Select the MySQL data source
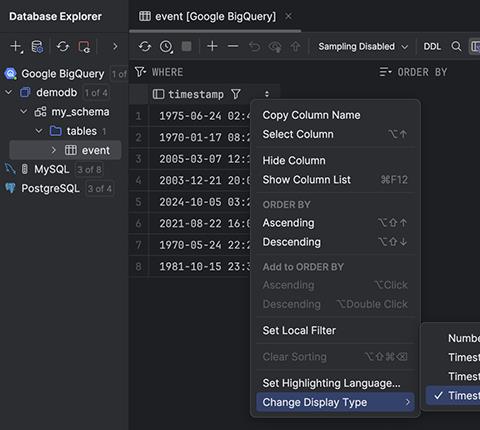This screenshot has width=480, height=430. (x=52, y=169)
